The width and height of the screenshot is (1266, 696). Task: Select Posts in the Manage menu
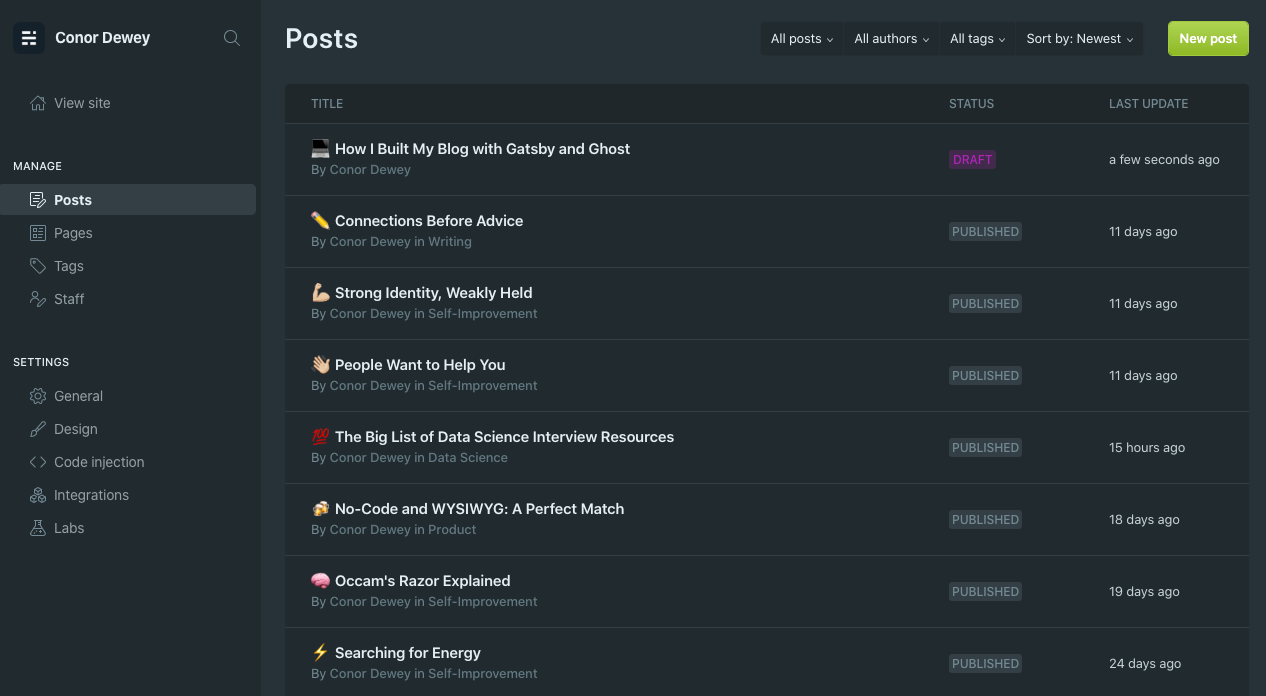pyautogui.click(x=73, y=200)
